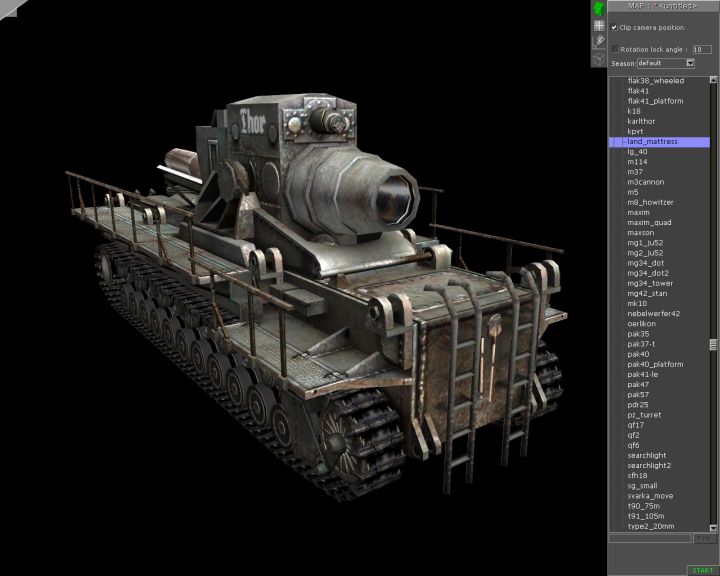This screenshot has width=720, height=576.
Task: Choose nebelwerfer42 from the list
Action: [x=653, y=313]
